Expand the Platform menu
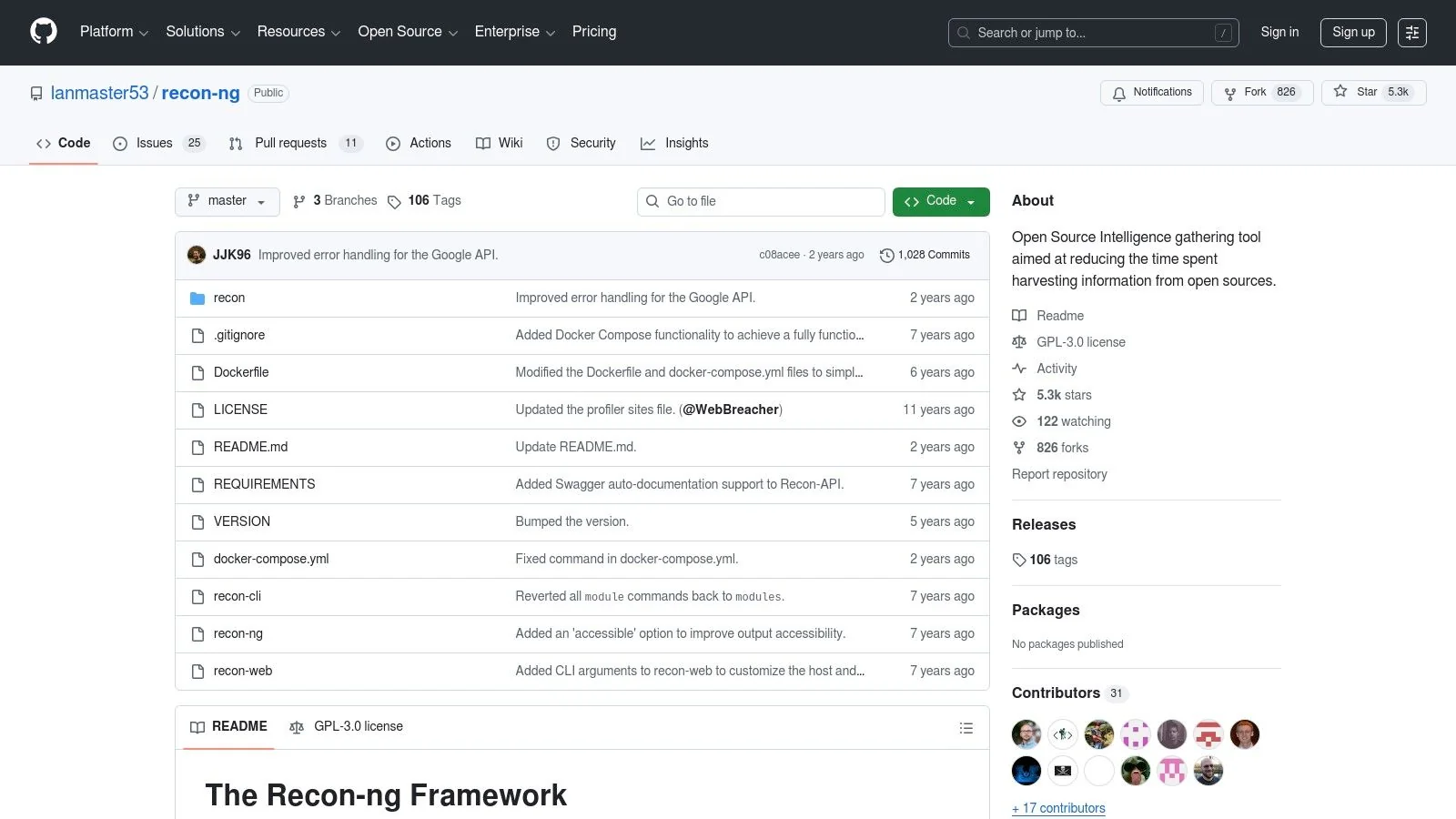Image resolution: width=1456 pixels, height=819 pixels. pyautogui.click(x=114, y=32)
